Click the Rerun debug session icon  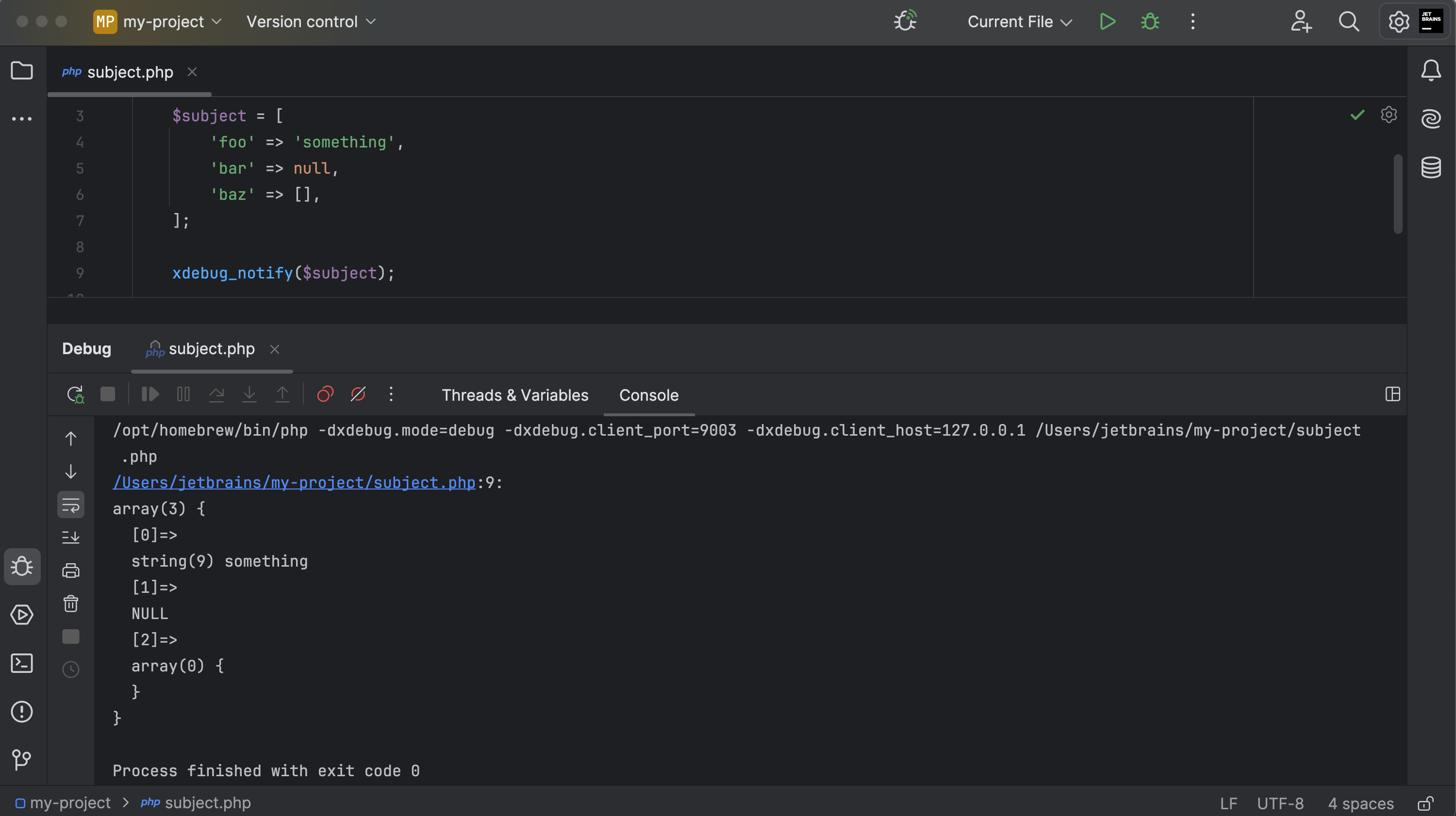point(75,394)
